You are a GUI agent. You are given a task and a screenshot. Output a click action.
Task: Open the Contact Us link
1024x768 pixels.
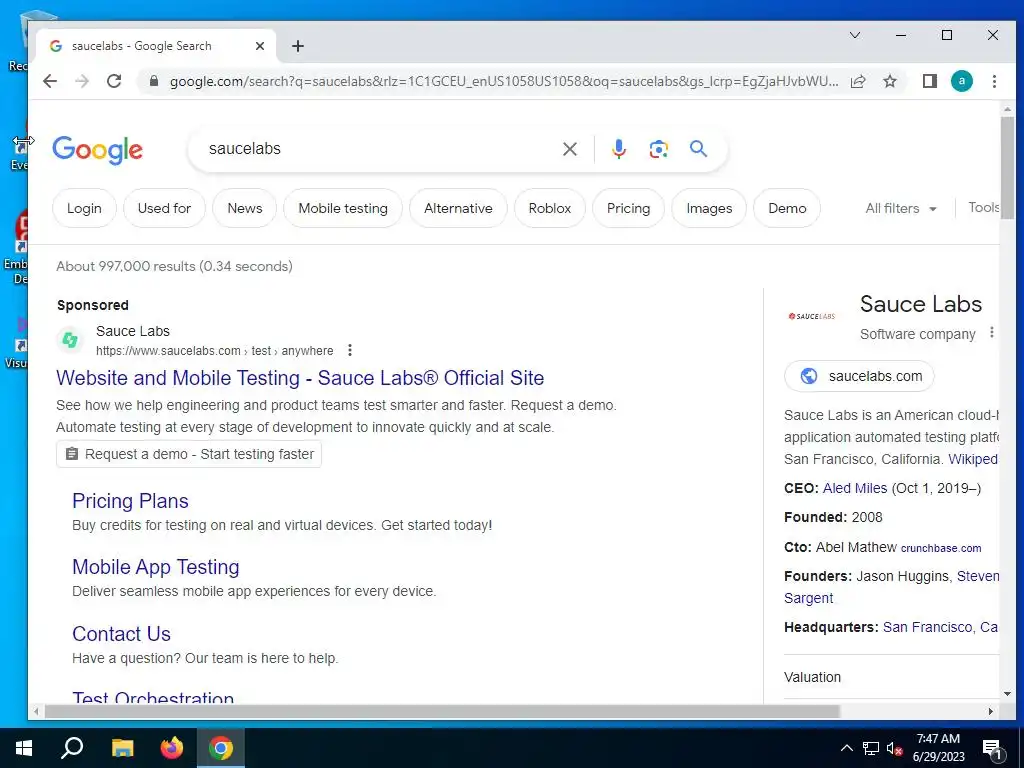(x=121, y=633)
